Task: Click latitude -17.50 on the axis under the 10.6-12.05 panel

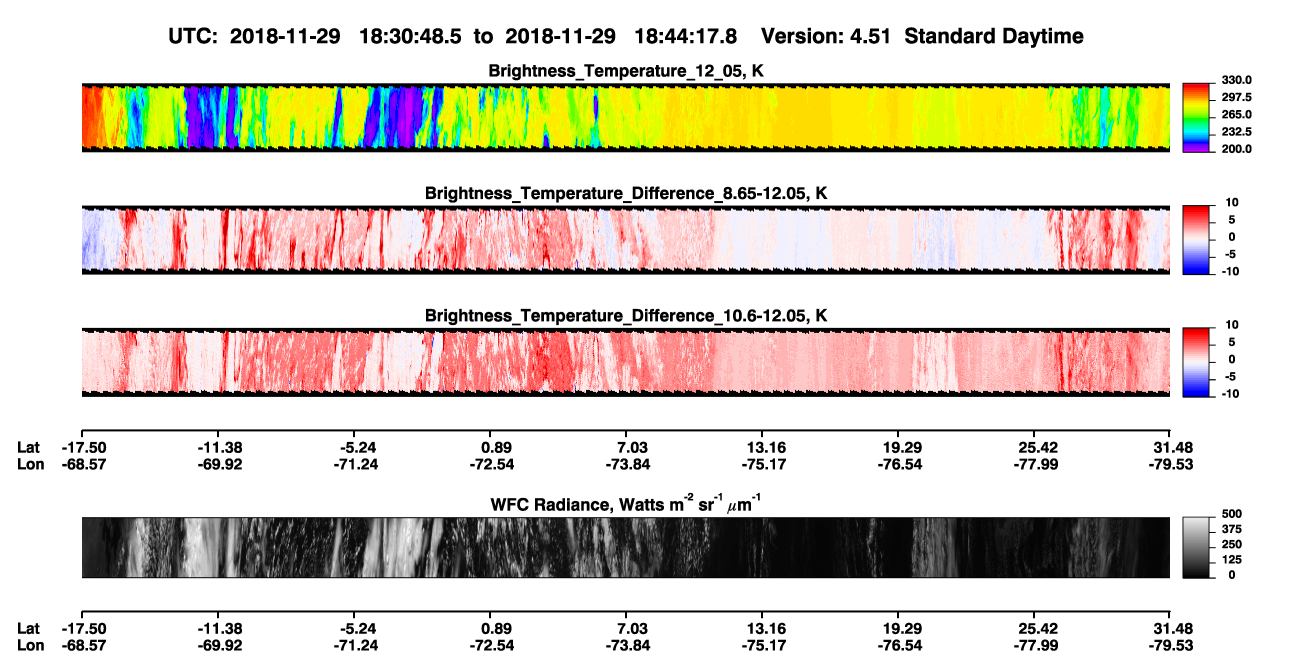Action: point(82,447)
